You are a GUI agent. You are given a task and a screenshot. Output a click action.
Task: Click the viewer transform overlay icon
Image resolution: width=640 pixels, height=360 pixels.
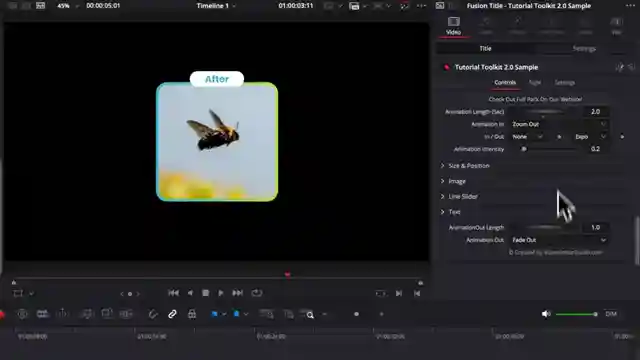point(18,293)
